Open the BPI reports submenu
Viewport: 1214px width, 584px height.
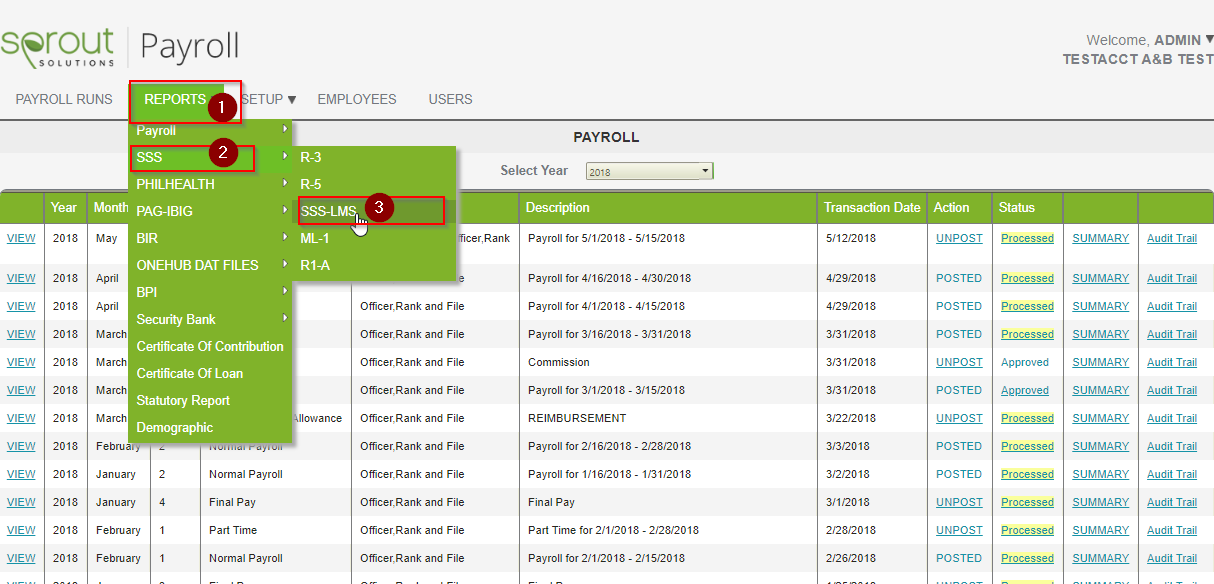[x=210, y=292]
